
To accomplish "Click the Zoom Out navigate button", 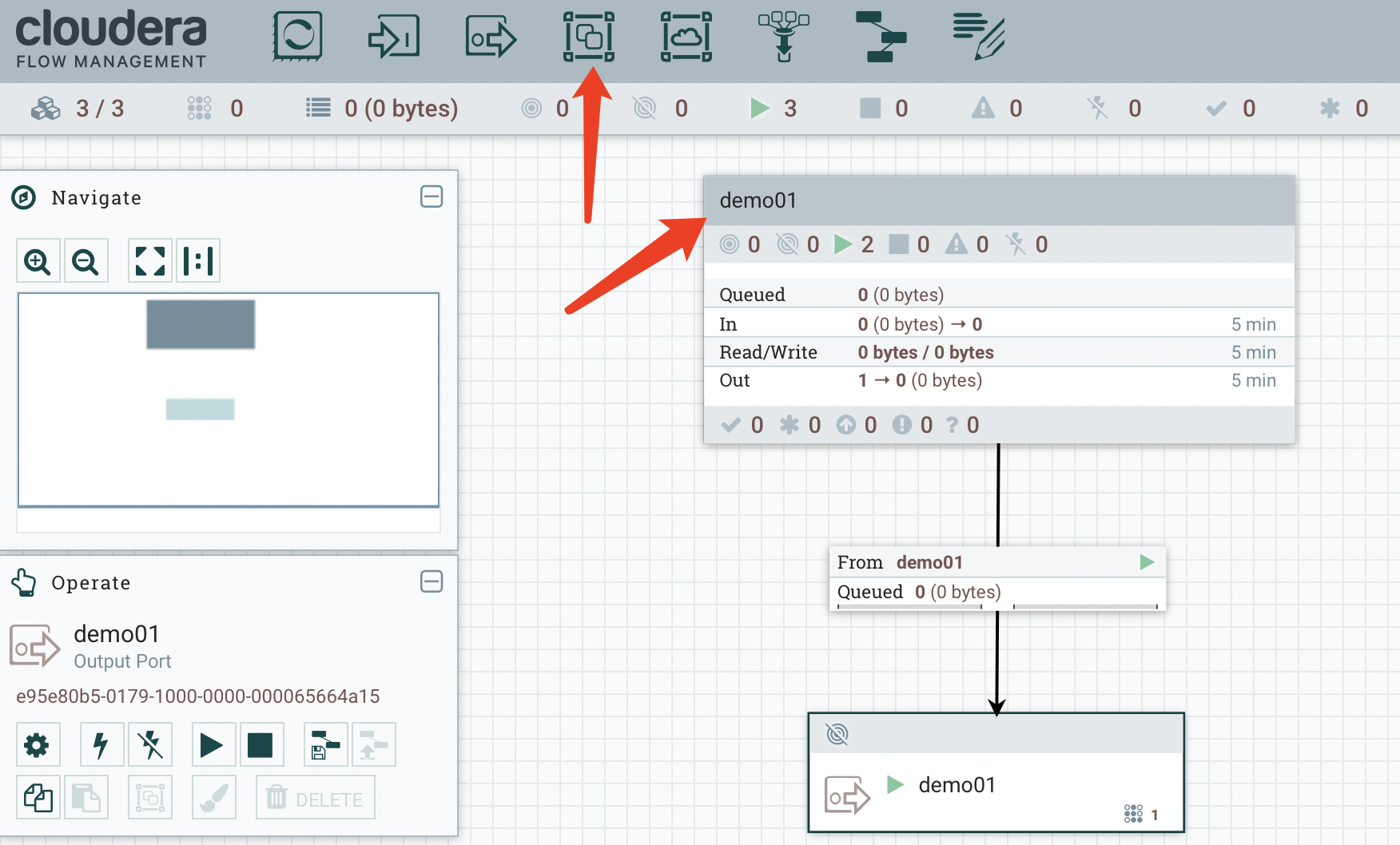I will click(86, 260).
